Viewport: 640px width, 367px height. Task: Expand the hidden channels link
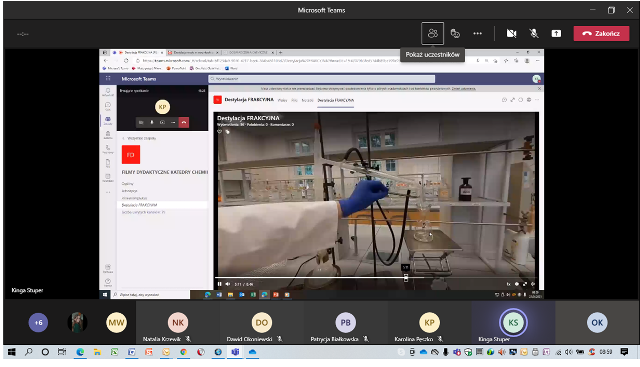coord(143,212)
